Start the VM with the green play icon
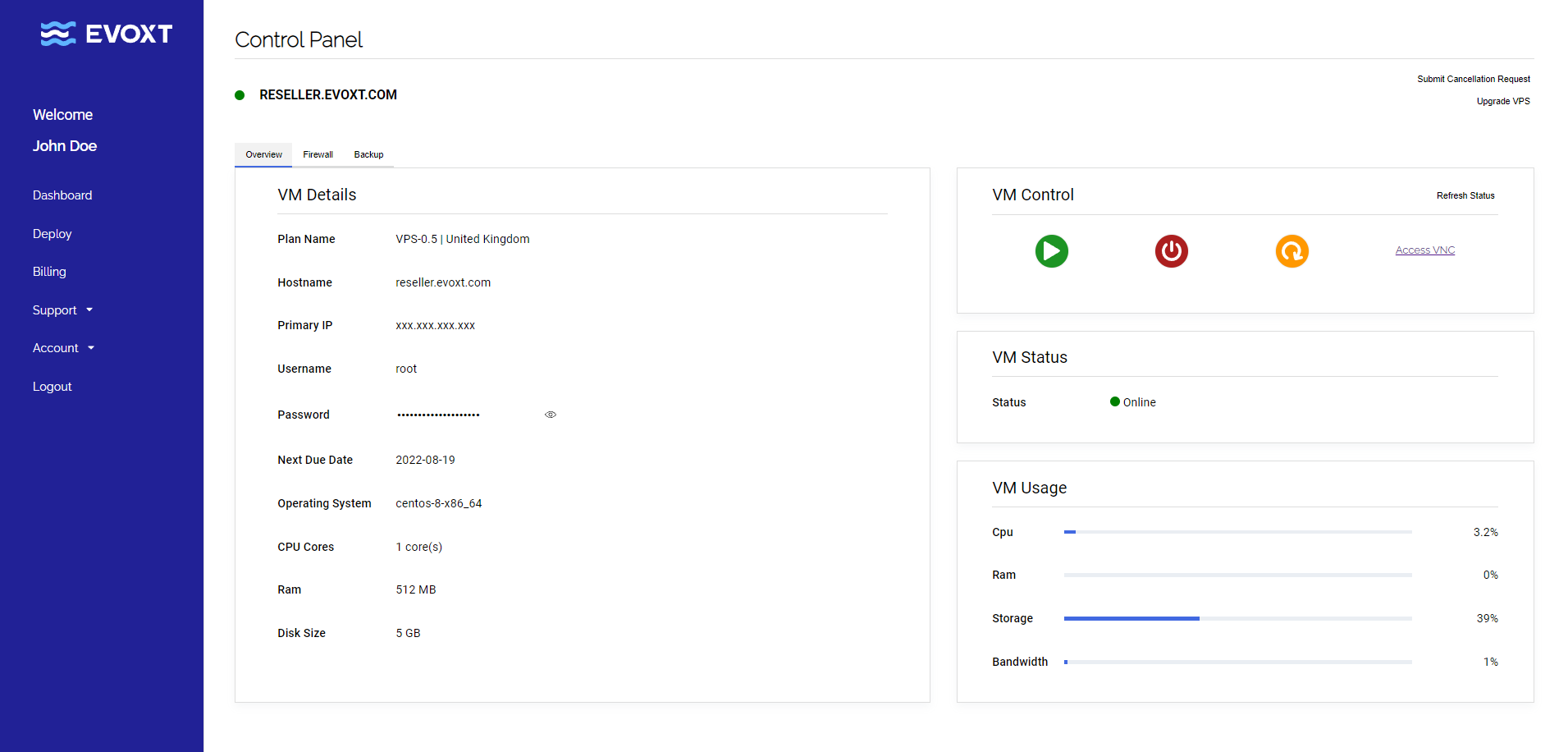This screenshot has width=1568, height=752. tap(1051, 251)
